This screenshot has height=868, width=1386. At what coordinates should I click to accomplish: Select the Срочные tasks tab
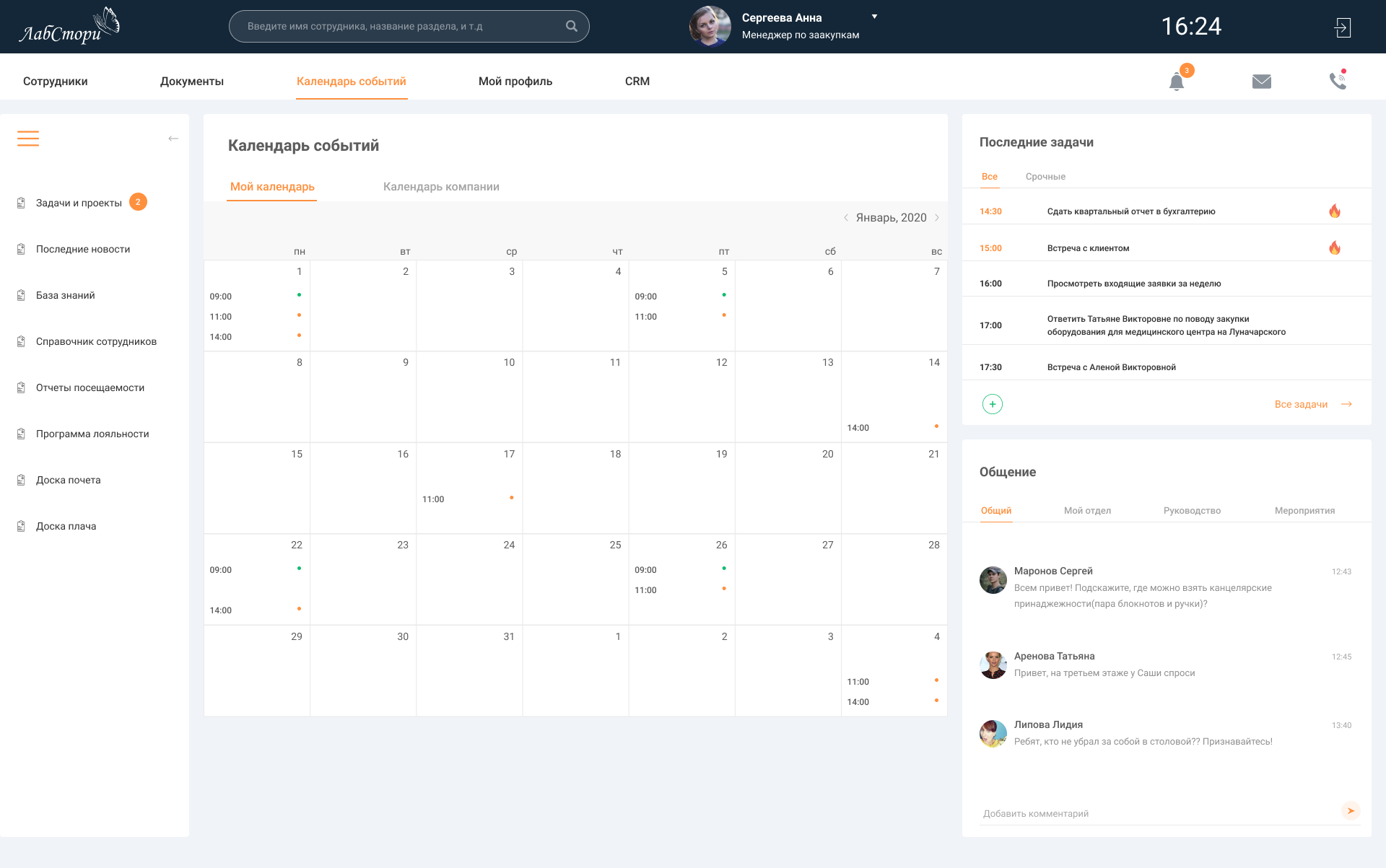pyautogui.click(x=1045, y=177)
